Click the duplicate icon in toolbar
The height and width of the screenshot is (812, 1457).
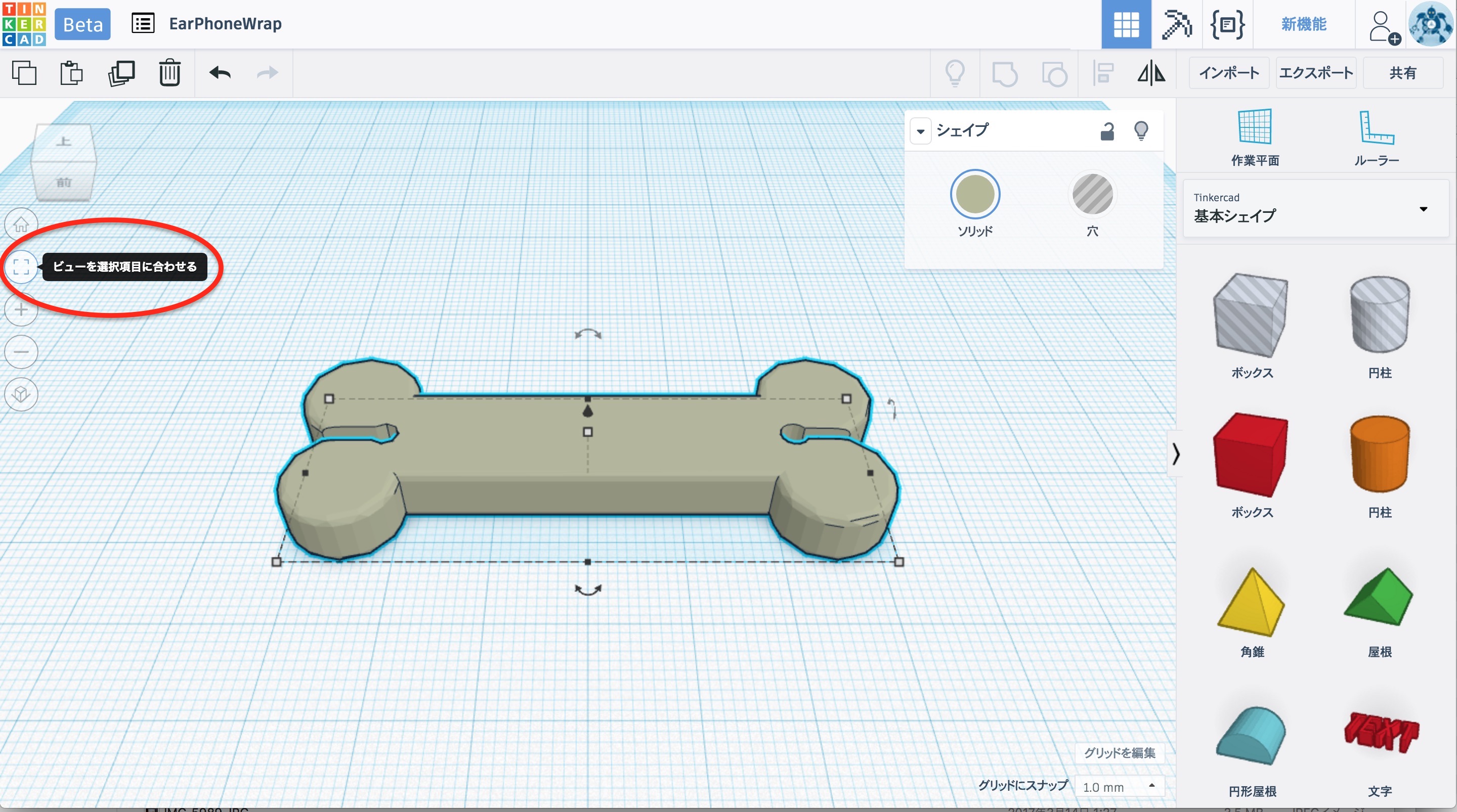coord(121,72)
